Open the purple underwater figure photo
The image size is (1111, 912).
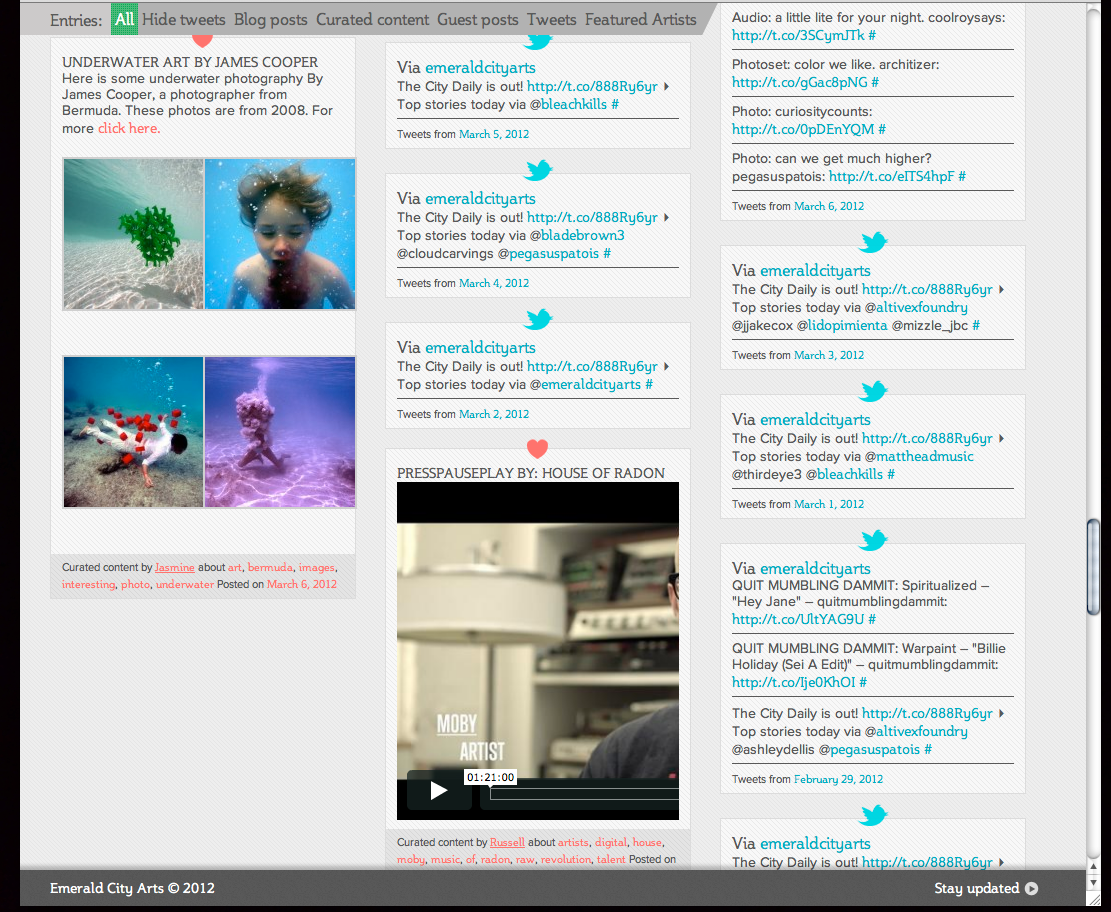pyautogui.click(x=280, y=432)
